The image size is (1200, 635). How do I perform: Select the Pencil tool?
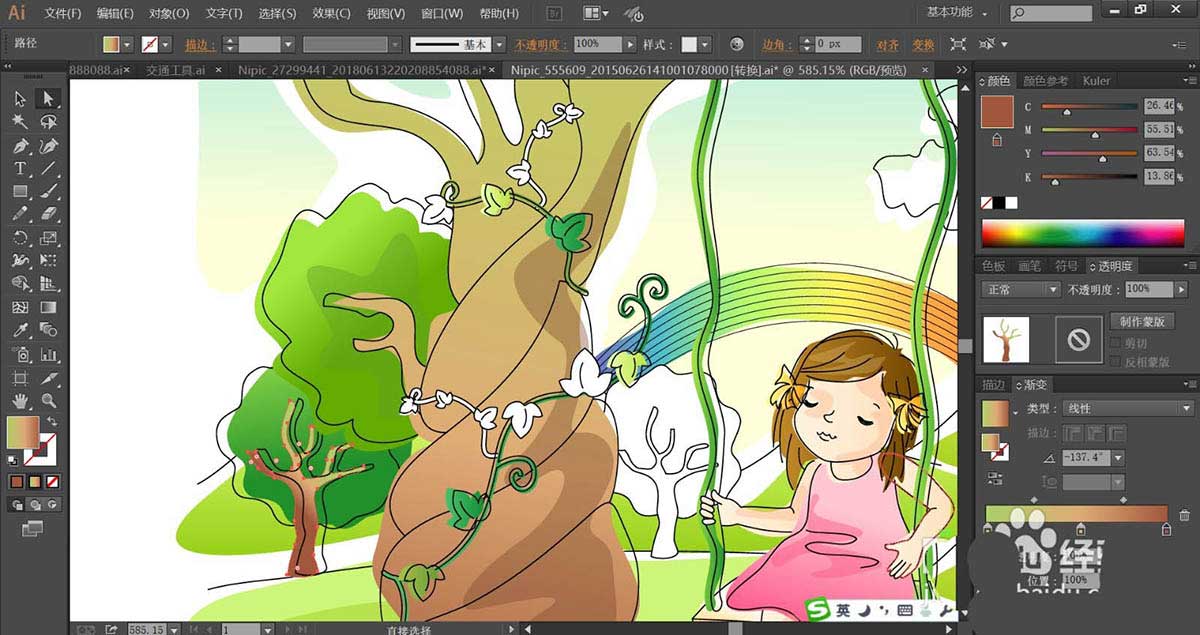(20, 214)
